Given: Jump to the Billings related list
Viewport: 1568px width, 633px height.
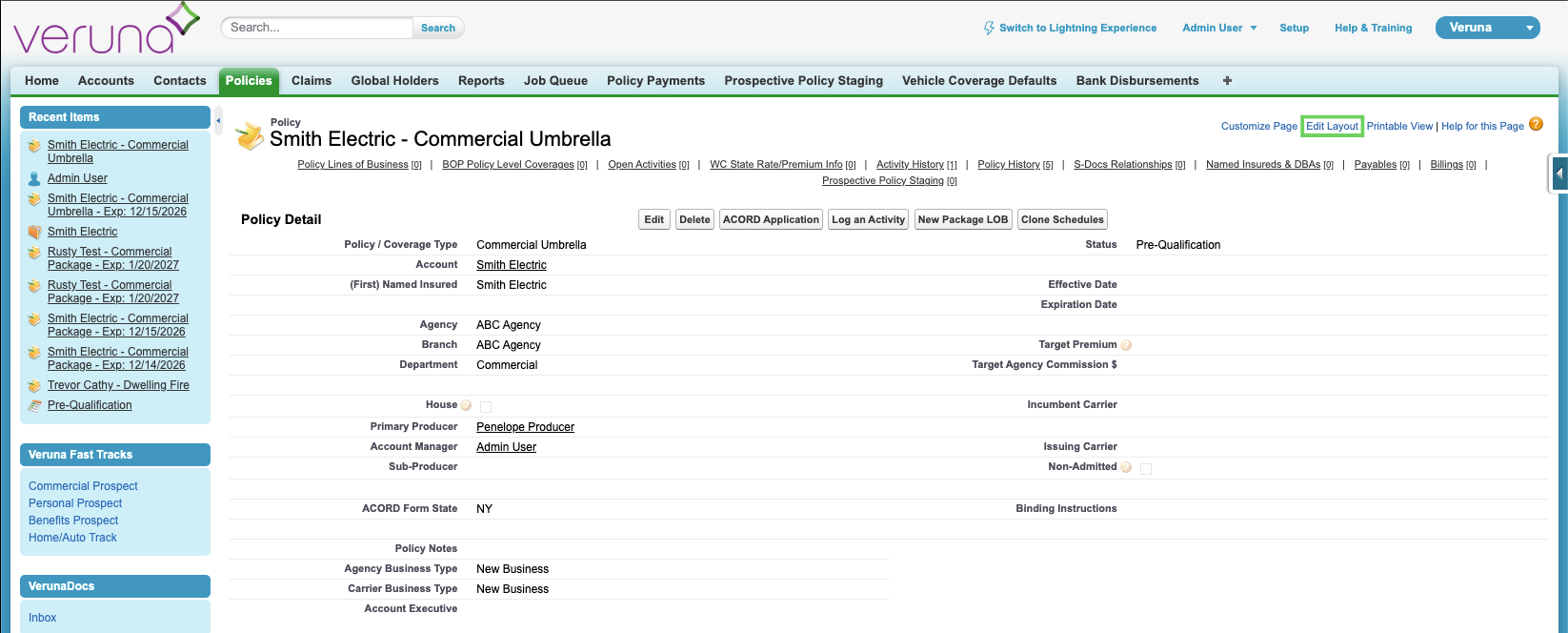Looking at the screenshot, I should coord(1453,165).
